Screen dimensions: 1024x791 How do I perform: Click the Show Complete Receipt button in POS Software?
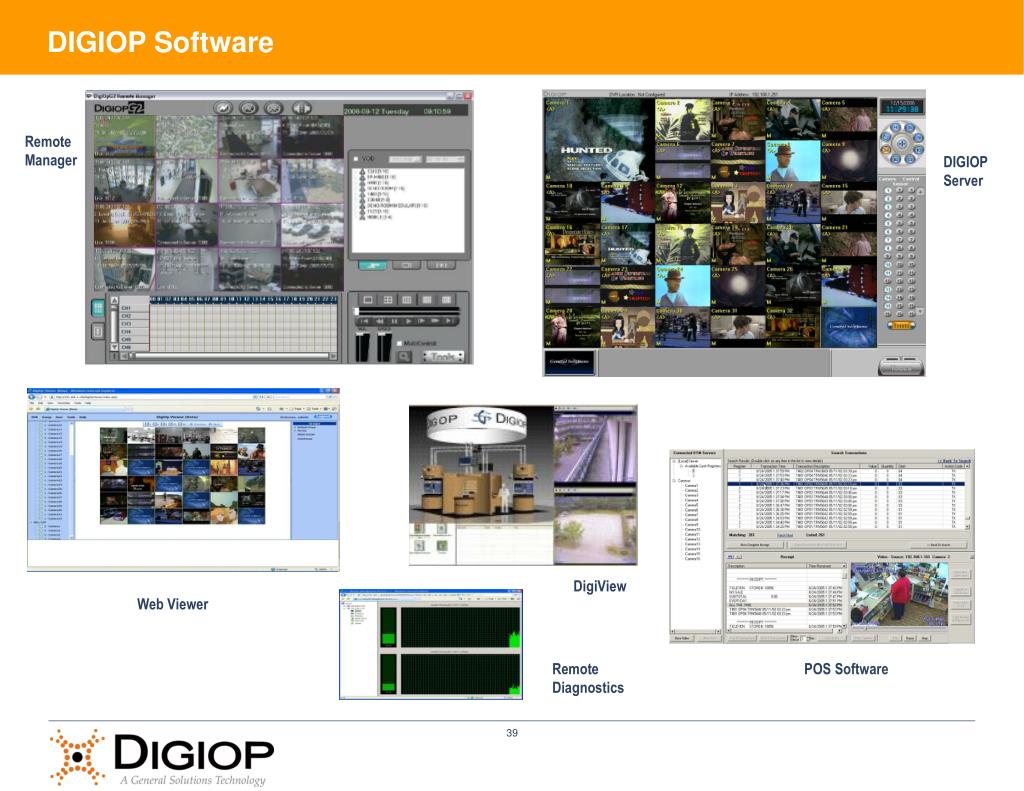(x=755, y=544)
